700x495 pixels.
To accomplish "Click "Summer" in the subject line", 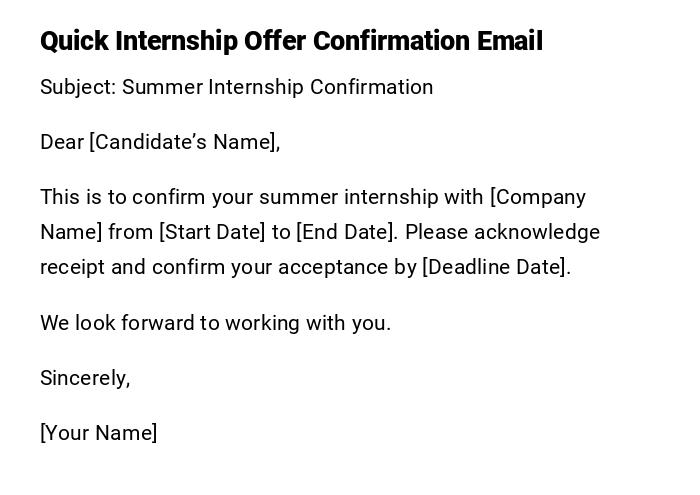I will click(162, 88).
